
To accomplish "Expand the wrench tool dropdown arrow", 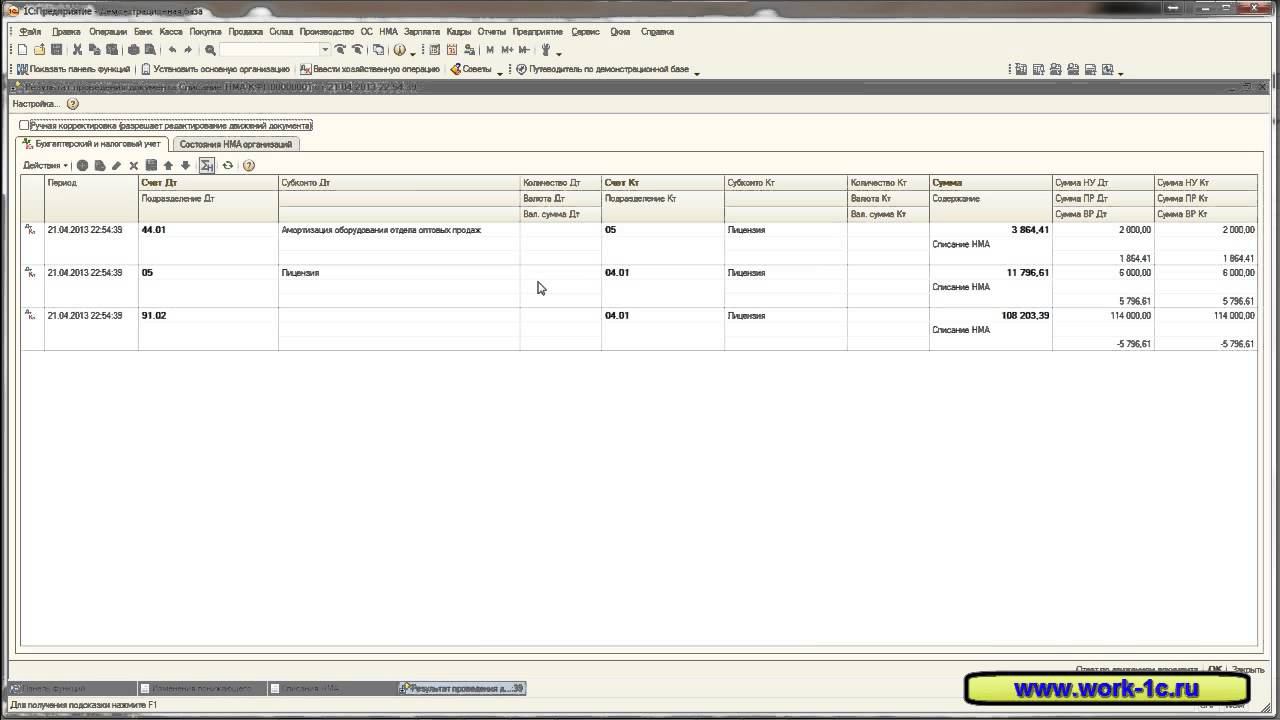I will 558,52.
